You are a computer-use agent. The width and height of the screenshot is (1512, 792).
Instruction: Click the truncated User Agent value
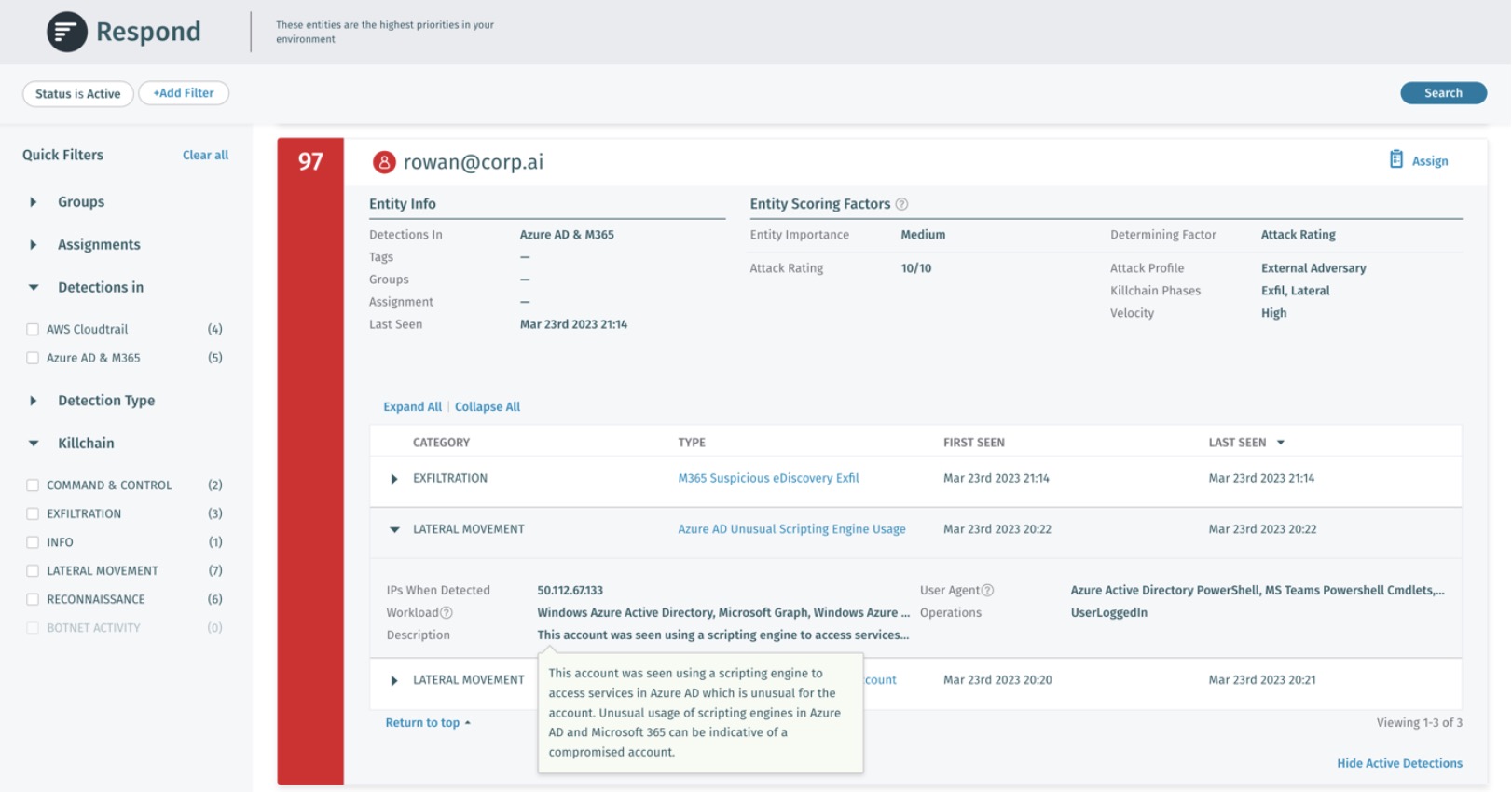(x=1257, y=591)
